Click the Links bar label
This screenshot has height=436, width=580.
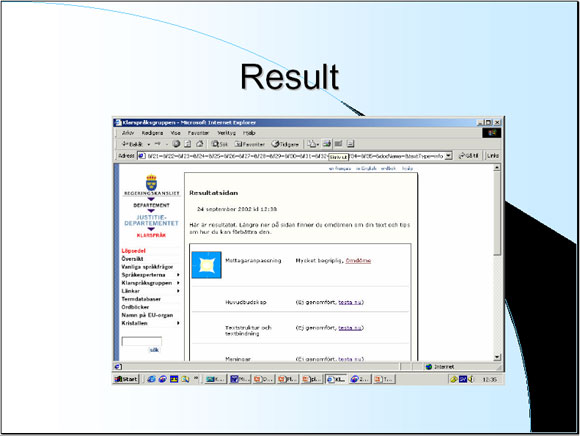pyautogui.click(x=493, y=156)
